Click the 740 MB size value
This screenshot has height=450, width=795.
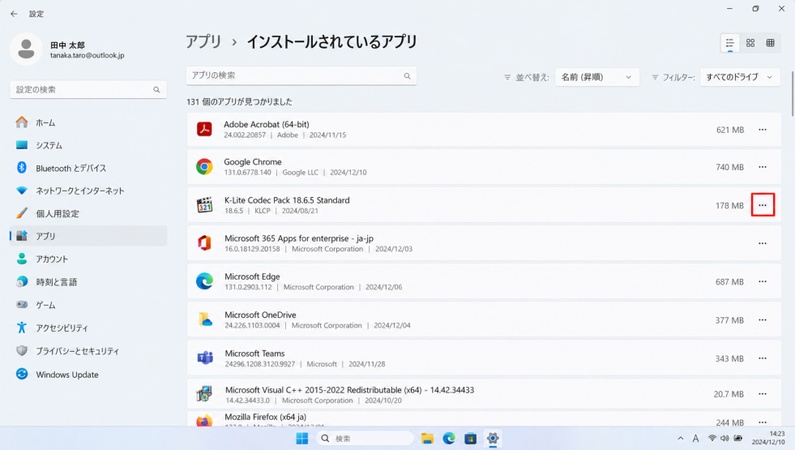[730, 167]
